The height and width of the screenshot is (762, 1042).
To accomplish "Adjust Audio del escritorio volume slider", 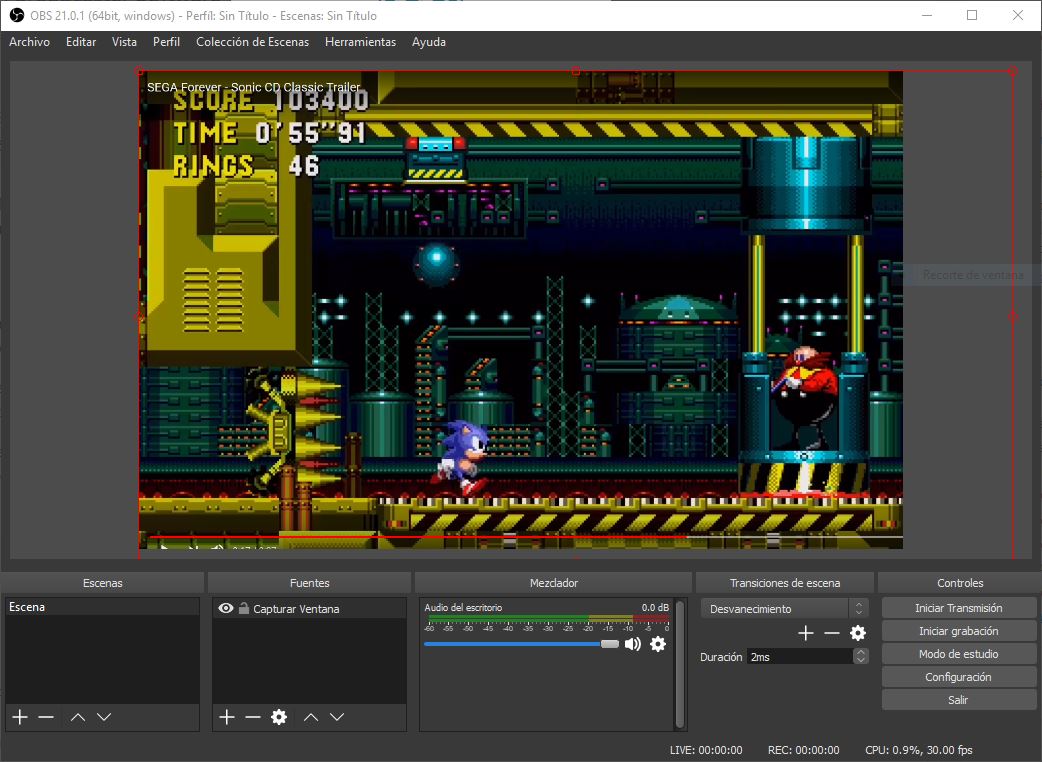I will pyautogui.click(x=521, y=644).
